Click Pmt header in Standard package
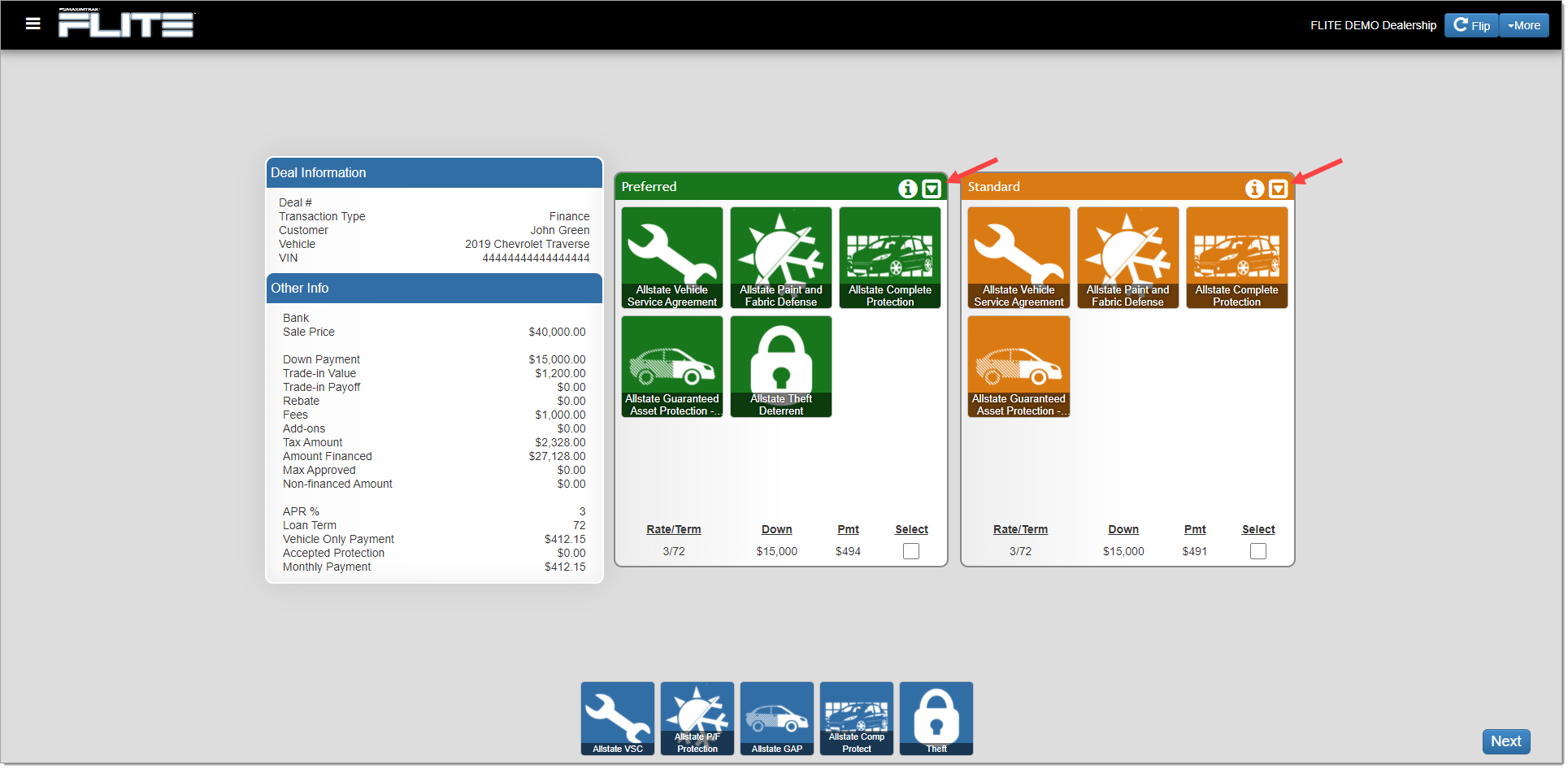The width and height of the screenshot is (1568, 769). point(1195,529)
